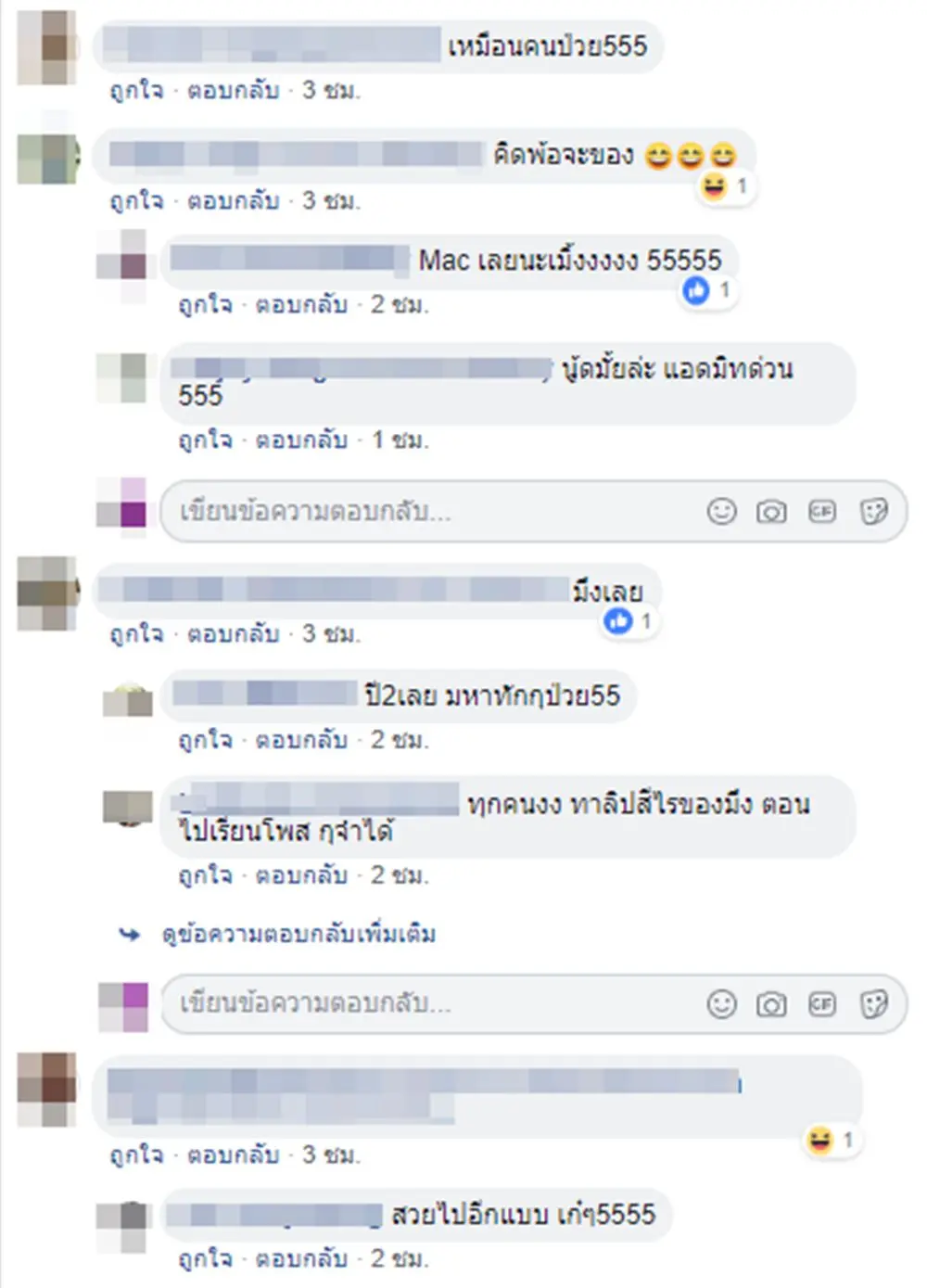Click the first reply text field
927x1288 pixels.
436,511
